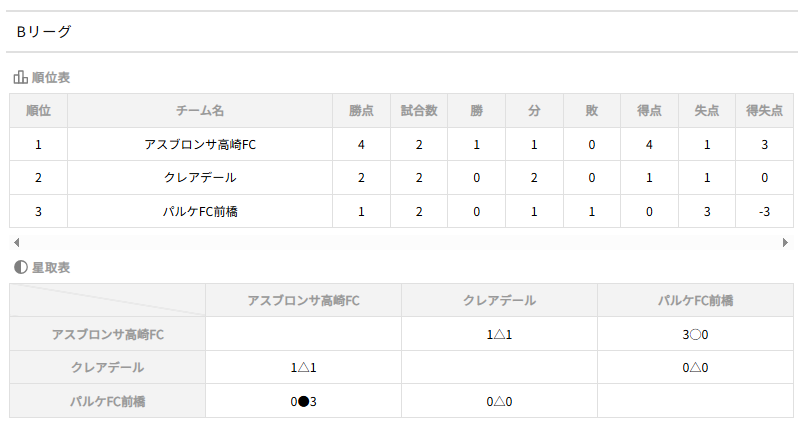
Task: Click the 星取表 section title
Action: (x=51, y=267)
